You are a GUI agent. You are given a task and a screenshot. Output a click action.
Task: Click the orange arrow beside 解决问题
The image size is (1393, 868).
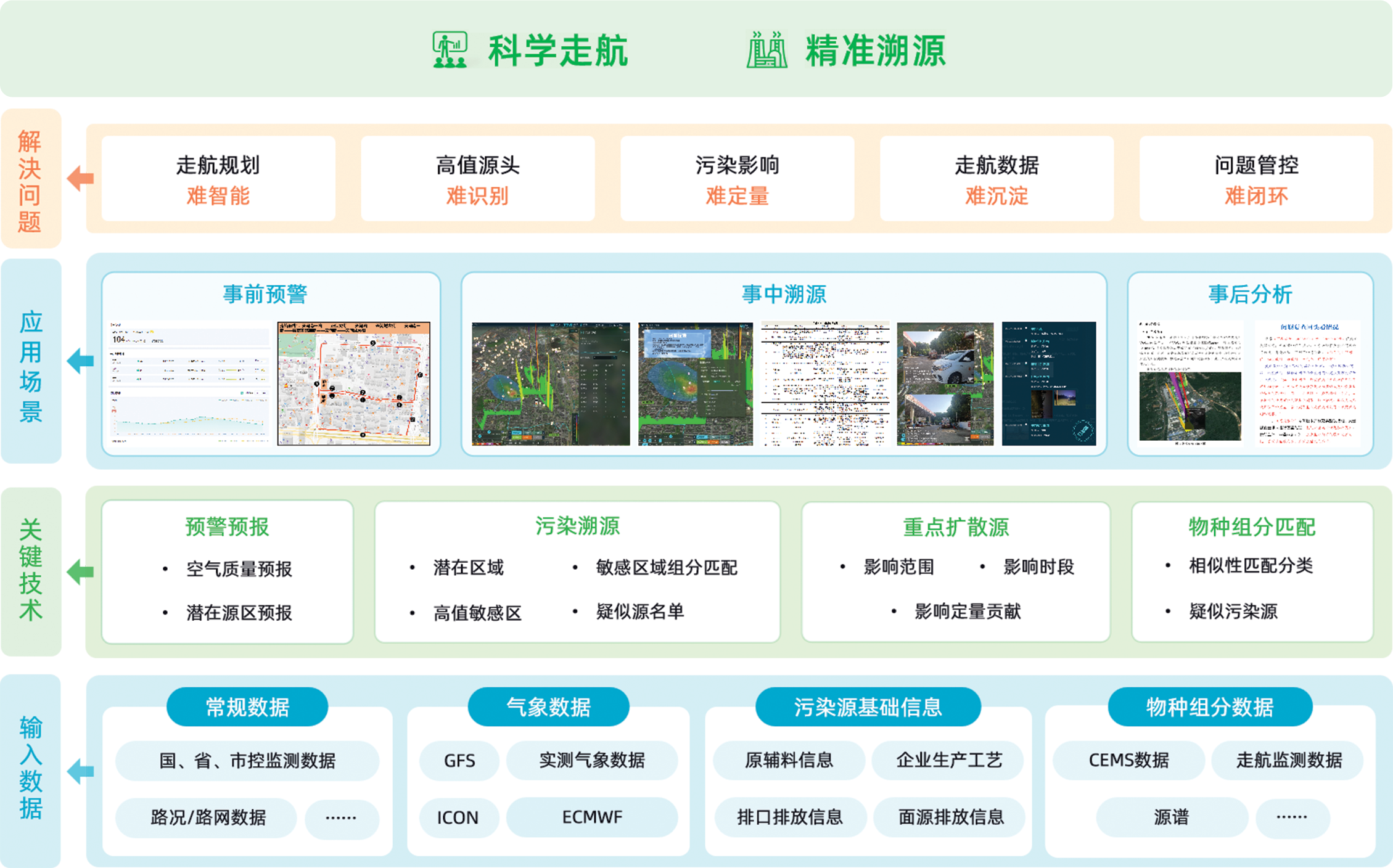tap(80, 179)
